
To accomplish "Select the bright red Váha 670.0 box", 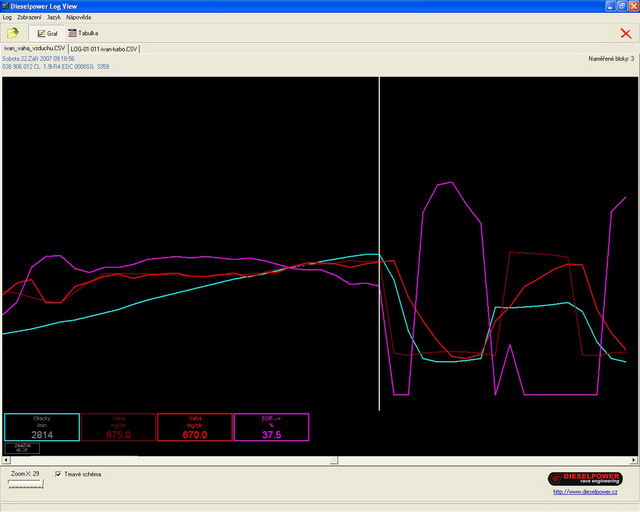I will (x=194, y=427).
